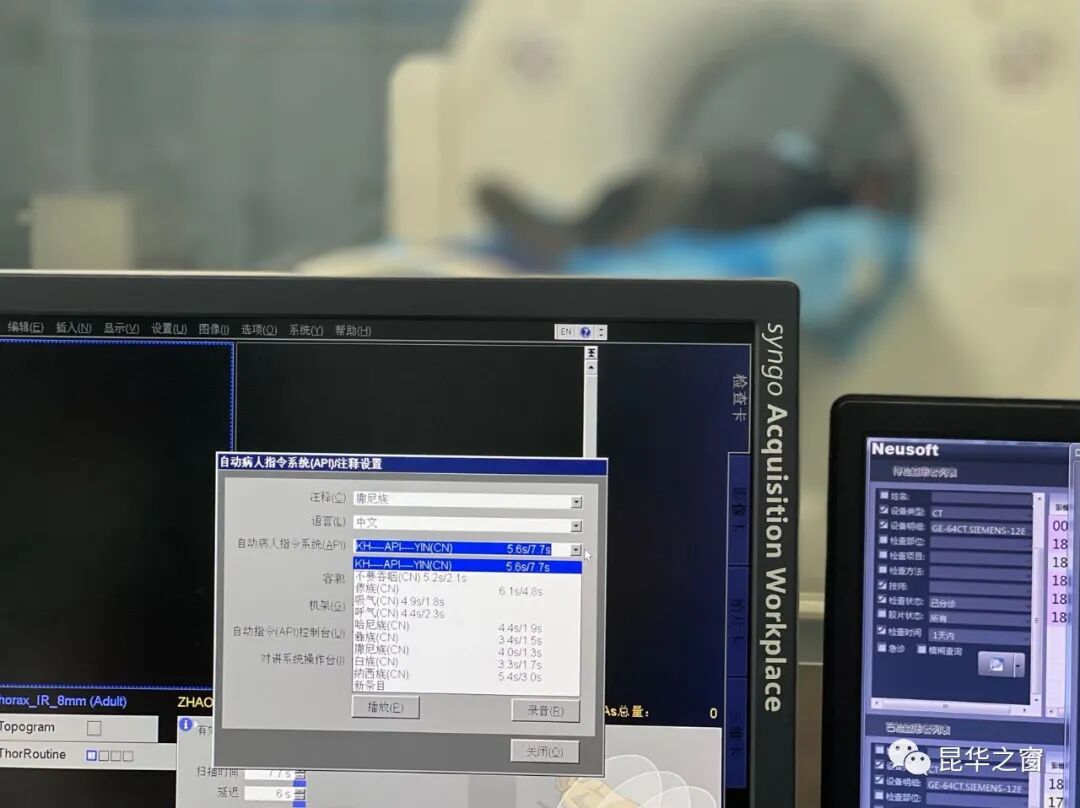Click the jump-to-top arrow above the scrollbar
The height and width of the screenshot is (808, 1080).
(x=591, y=353)
